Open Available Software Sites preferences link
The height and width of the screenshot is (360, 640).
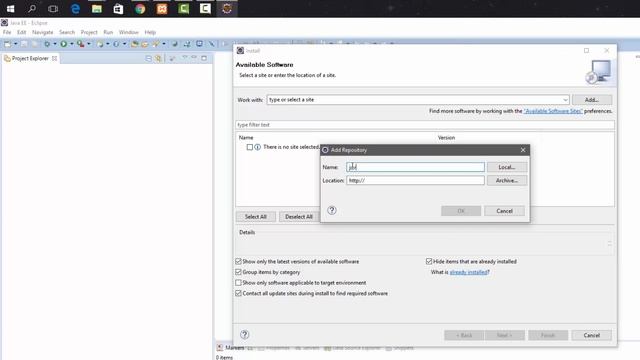click(x=553, y=111)
